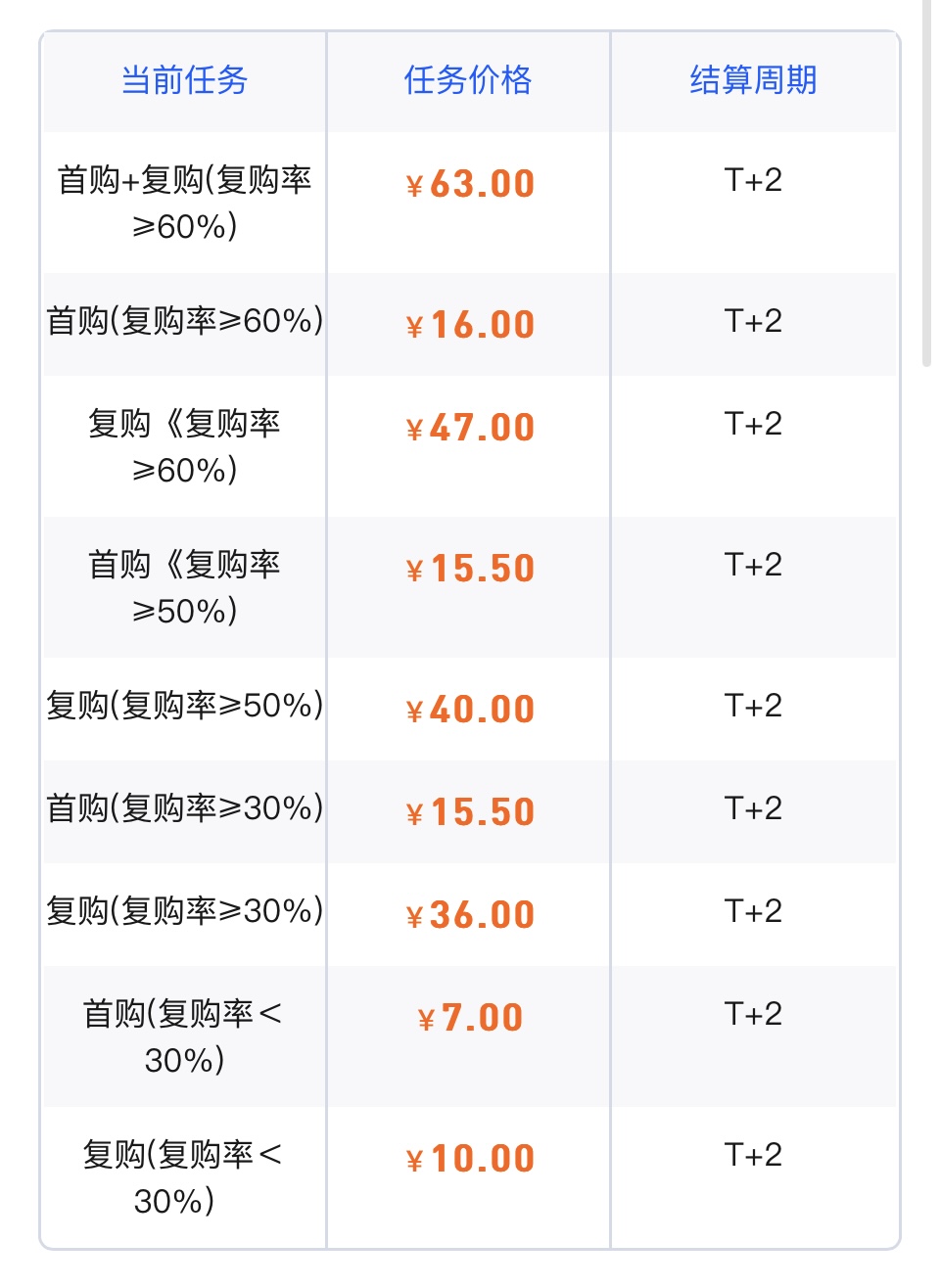
Task: Click the 当前任务 column header
Action: [x=184, y=80]
